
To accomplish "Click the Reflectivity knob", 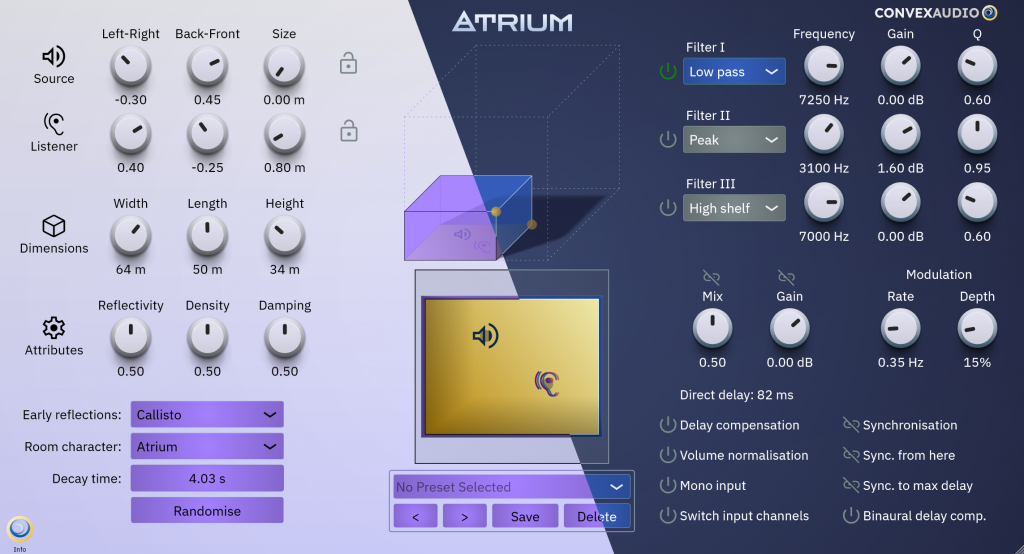I will tap(130, 338).
